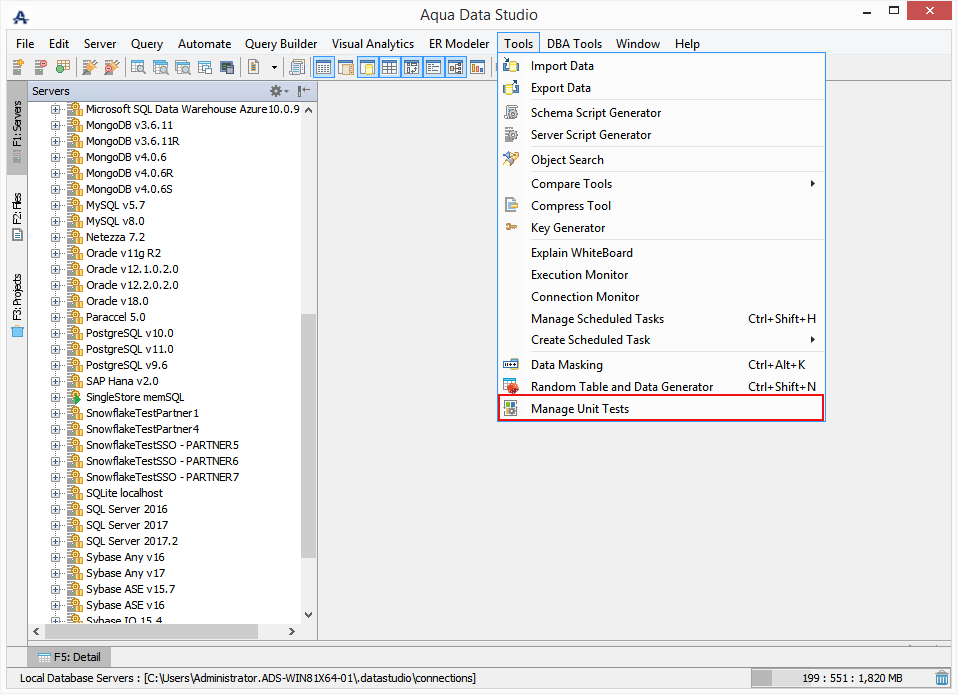Open the F2: Files side panel

click(x=17, y=217)
